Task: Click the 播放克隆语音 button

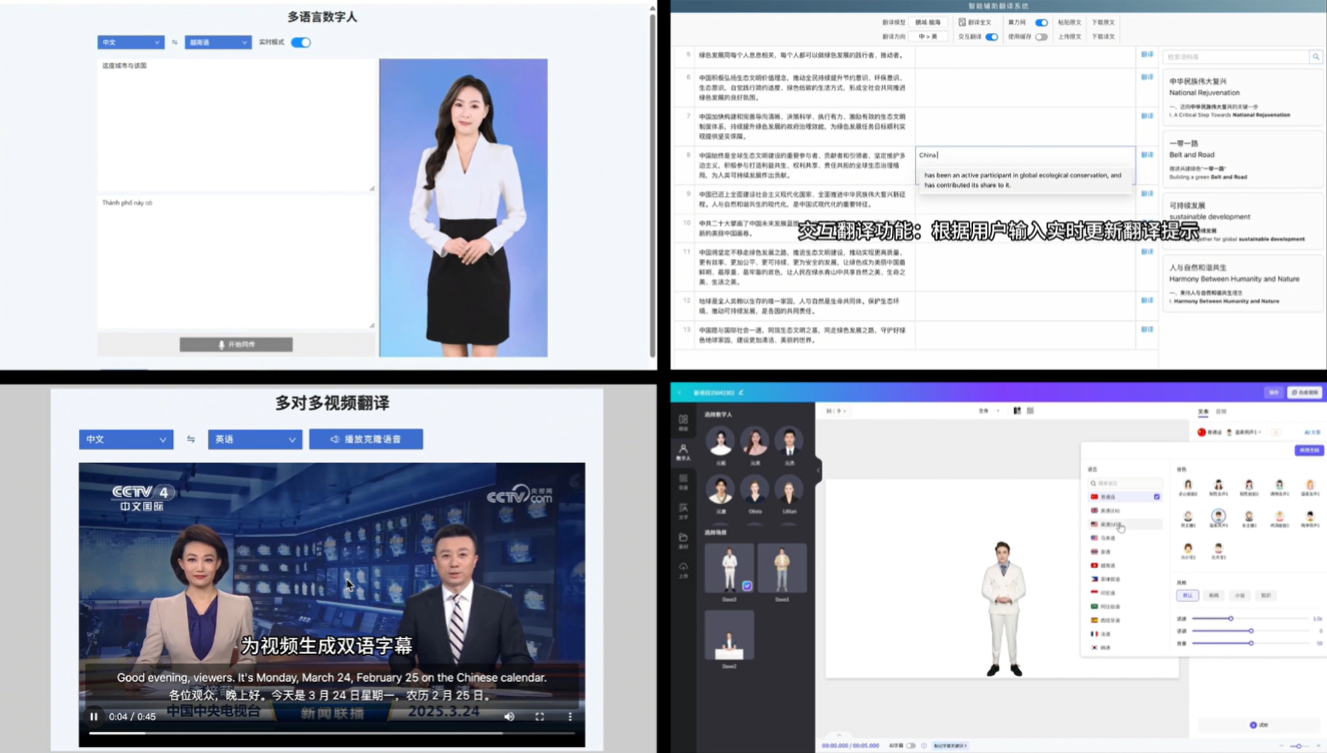Action: (x=366, y=439)
